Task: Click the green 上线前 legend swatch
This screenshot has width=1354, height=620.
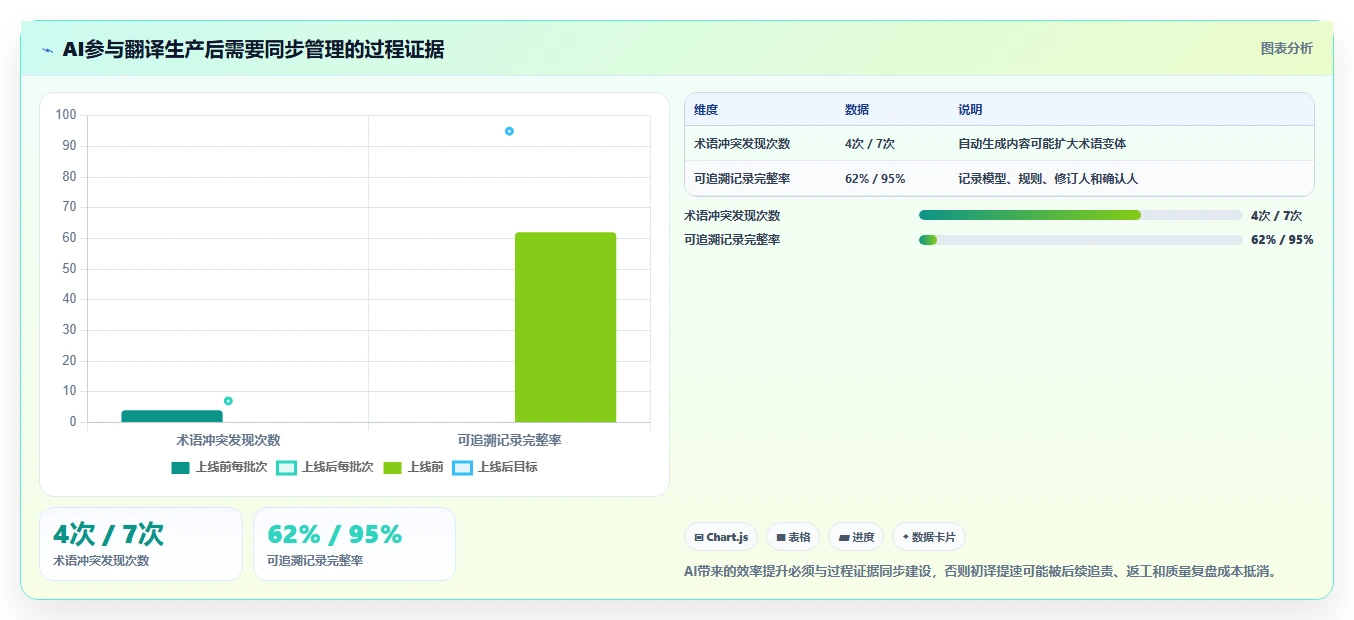Action: pos(392,467)
